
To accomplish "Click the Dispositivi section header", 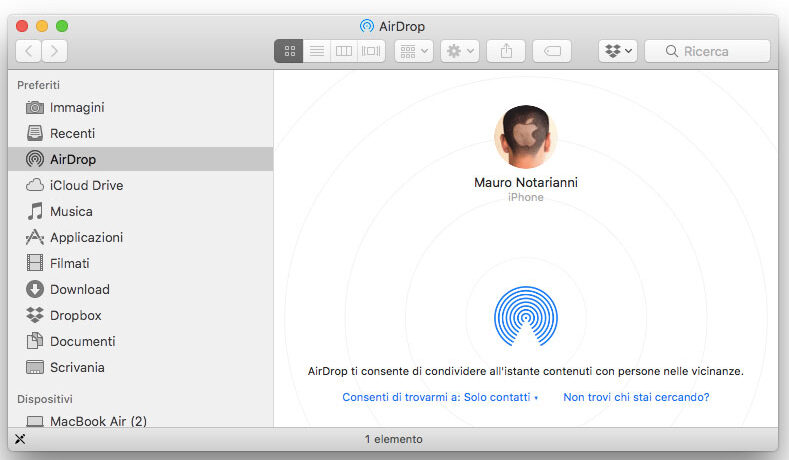I will (45, 399).
